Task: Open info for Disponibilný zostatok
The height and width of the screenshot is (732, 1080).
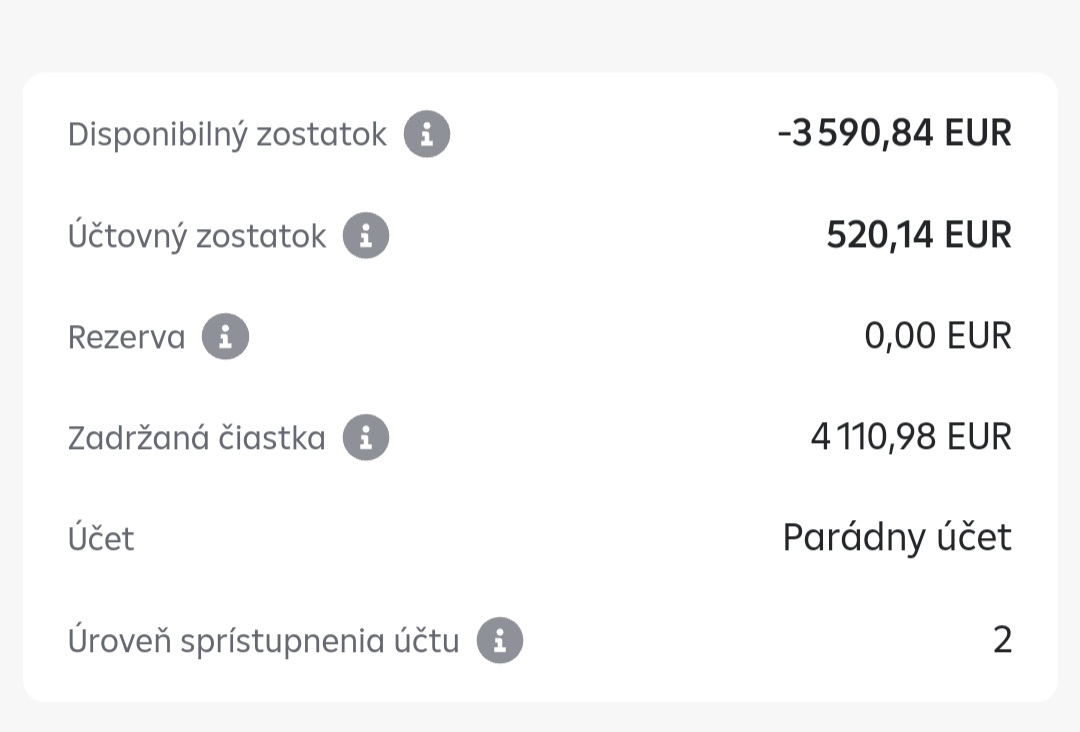Action: pos(427,135)
